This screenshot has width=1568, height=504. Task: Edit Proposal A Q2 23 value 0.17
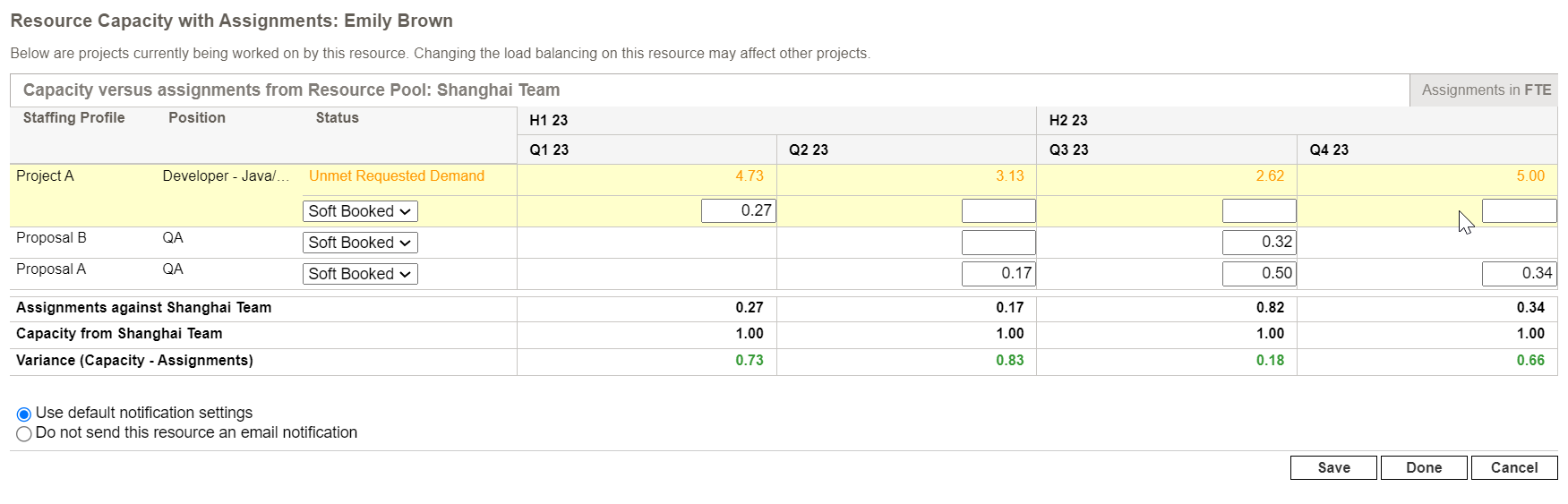998,273
